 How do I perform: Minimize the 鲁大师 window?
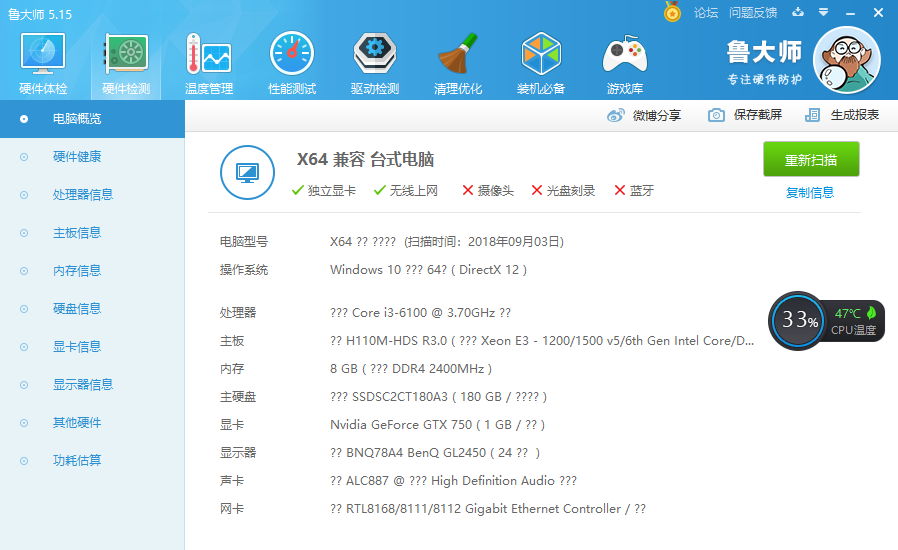pyautogui.click(x=850, y=13)
